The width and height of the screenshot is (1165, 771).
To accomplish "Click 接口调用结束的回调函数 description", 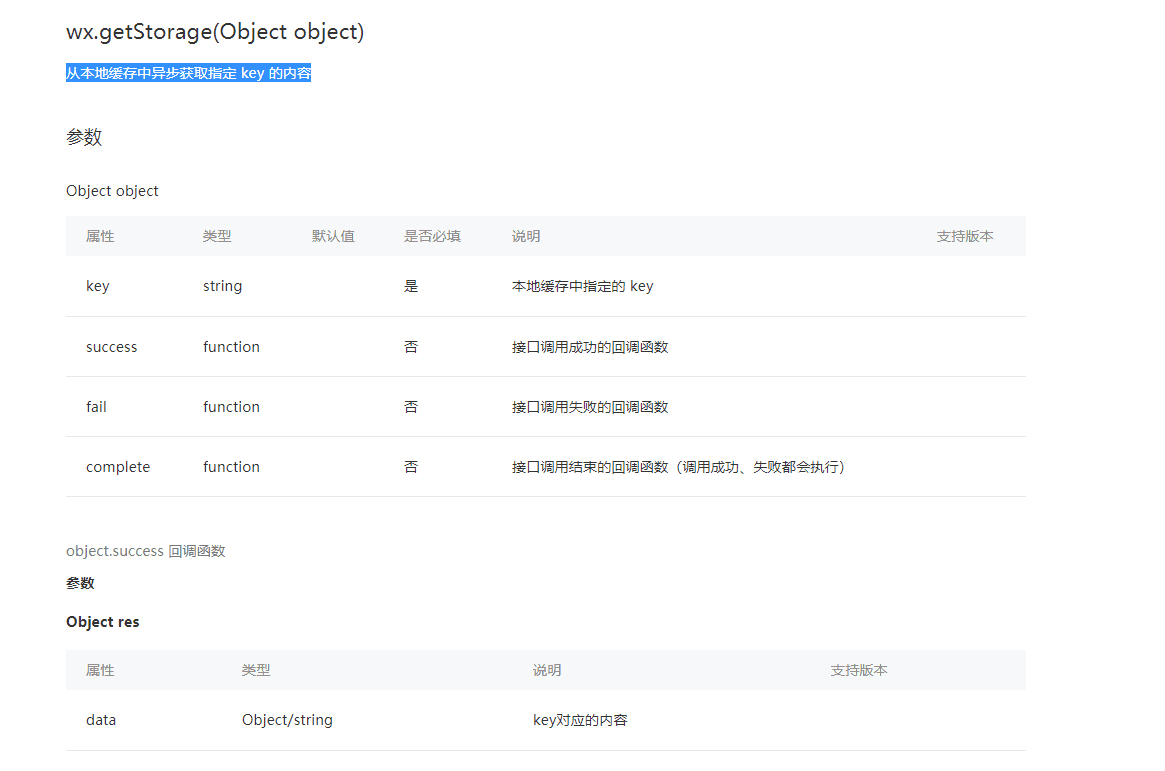I will (x=678, y=467).
